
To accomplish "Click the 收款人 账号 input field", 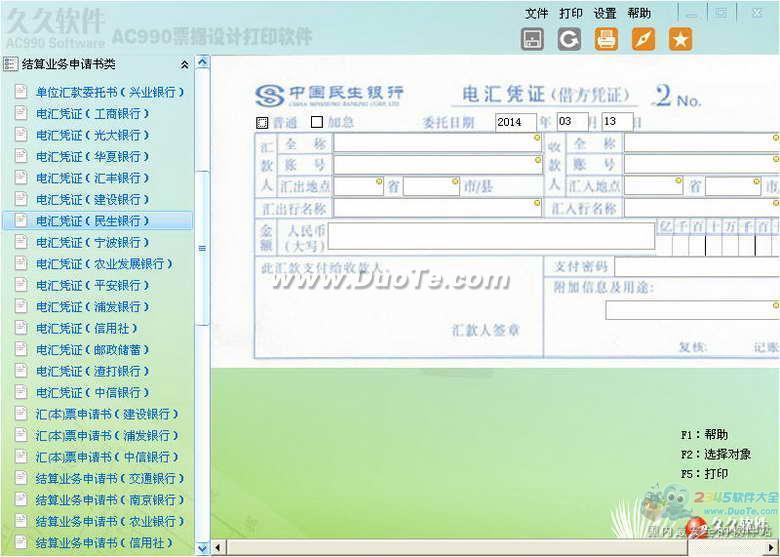I will (702, 164).
